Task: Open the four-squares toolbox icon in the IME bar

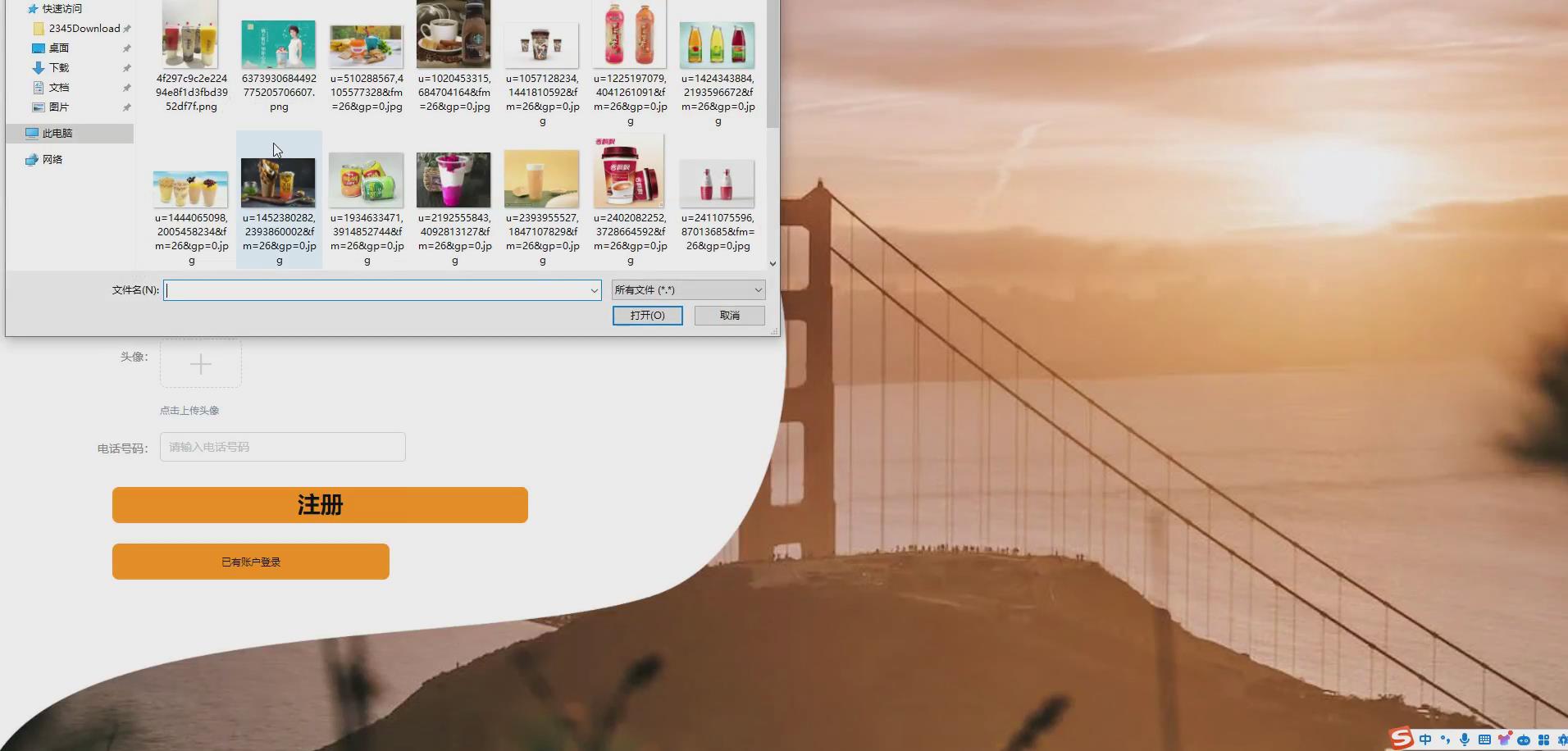Action: (x=1543, y=740)
